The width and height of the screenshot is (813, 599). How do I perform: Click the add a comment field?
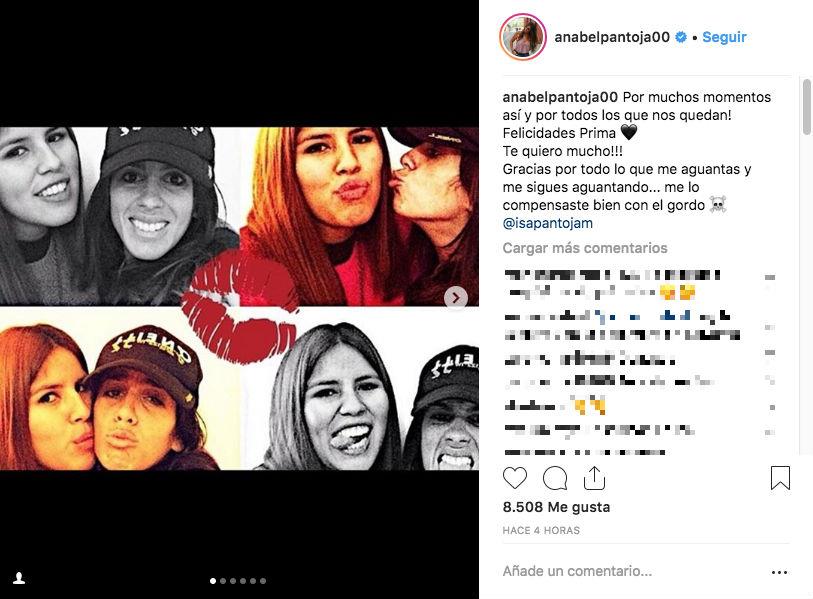(633, 571)
